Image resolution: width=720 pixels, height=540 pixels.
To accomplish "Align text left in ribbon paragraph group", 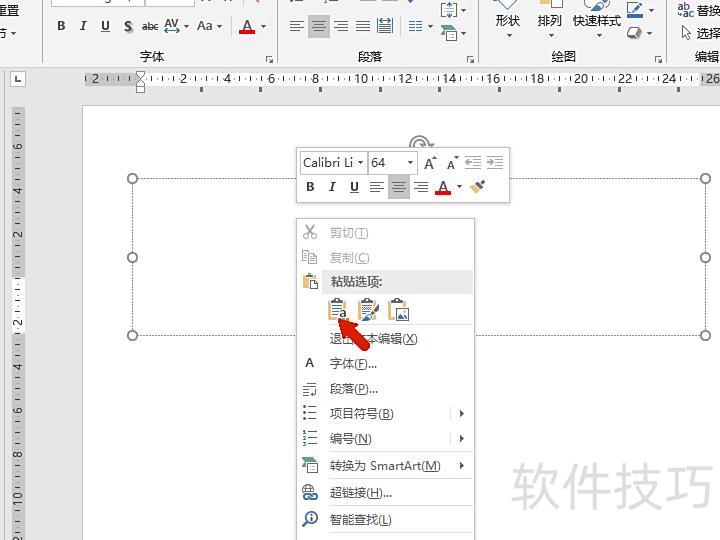I will click(297, 26).
